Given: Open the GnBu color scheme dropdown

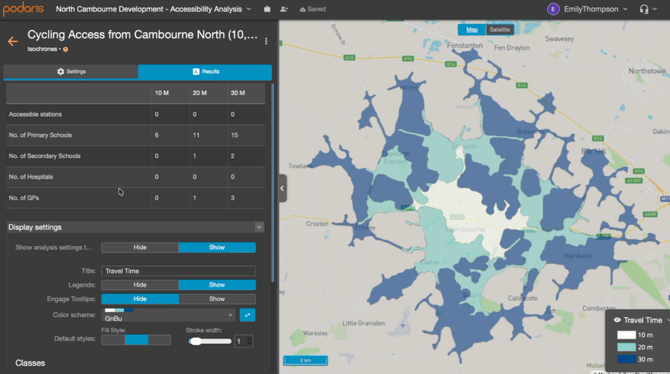Looking at the screenshot, I should 168,315.
